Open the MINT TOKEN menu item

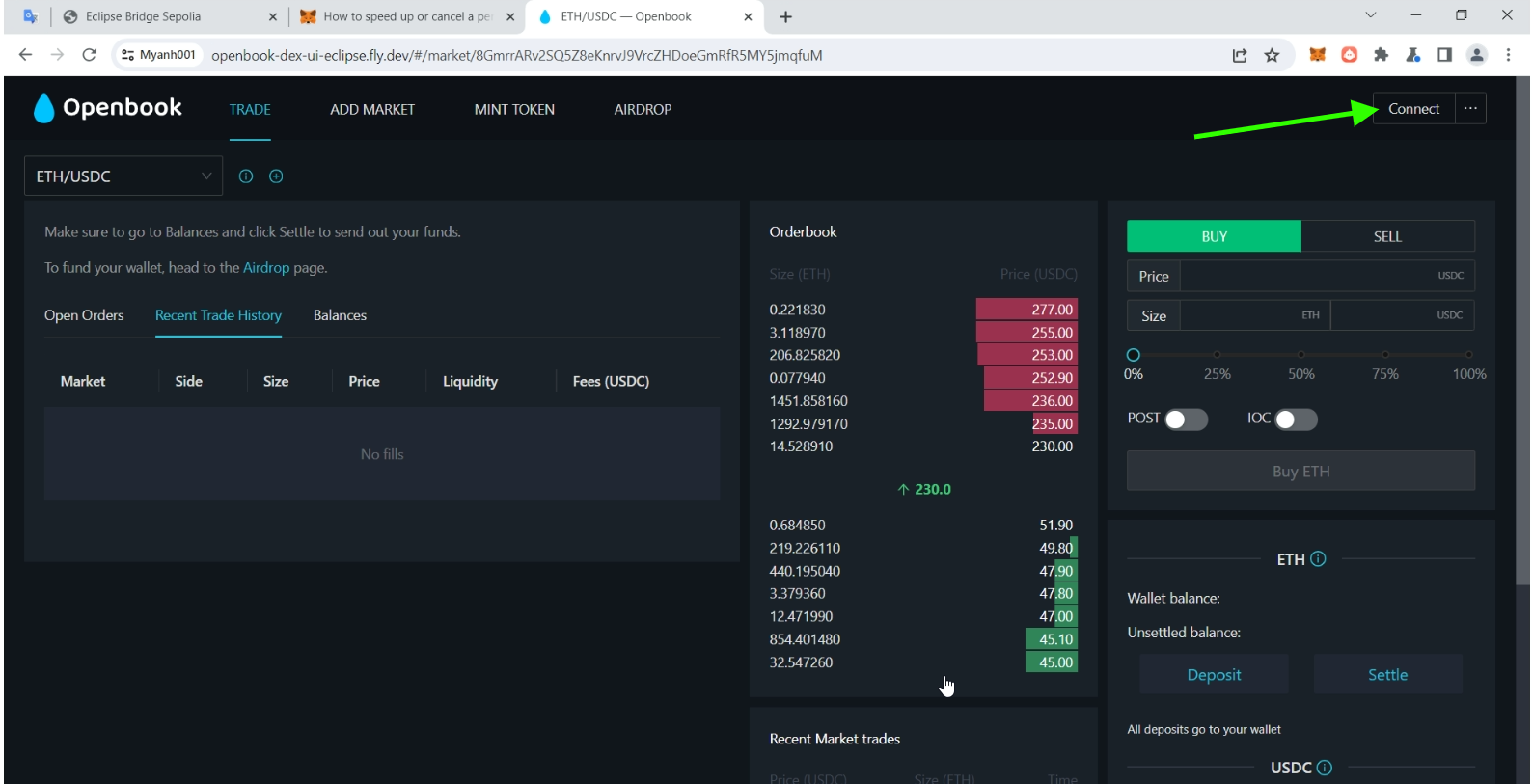pyautogui.click(x=514, y=109)
